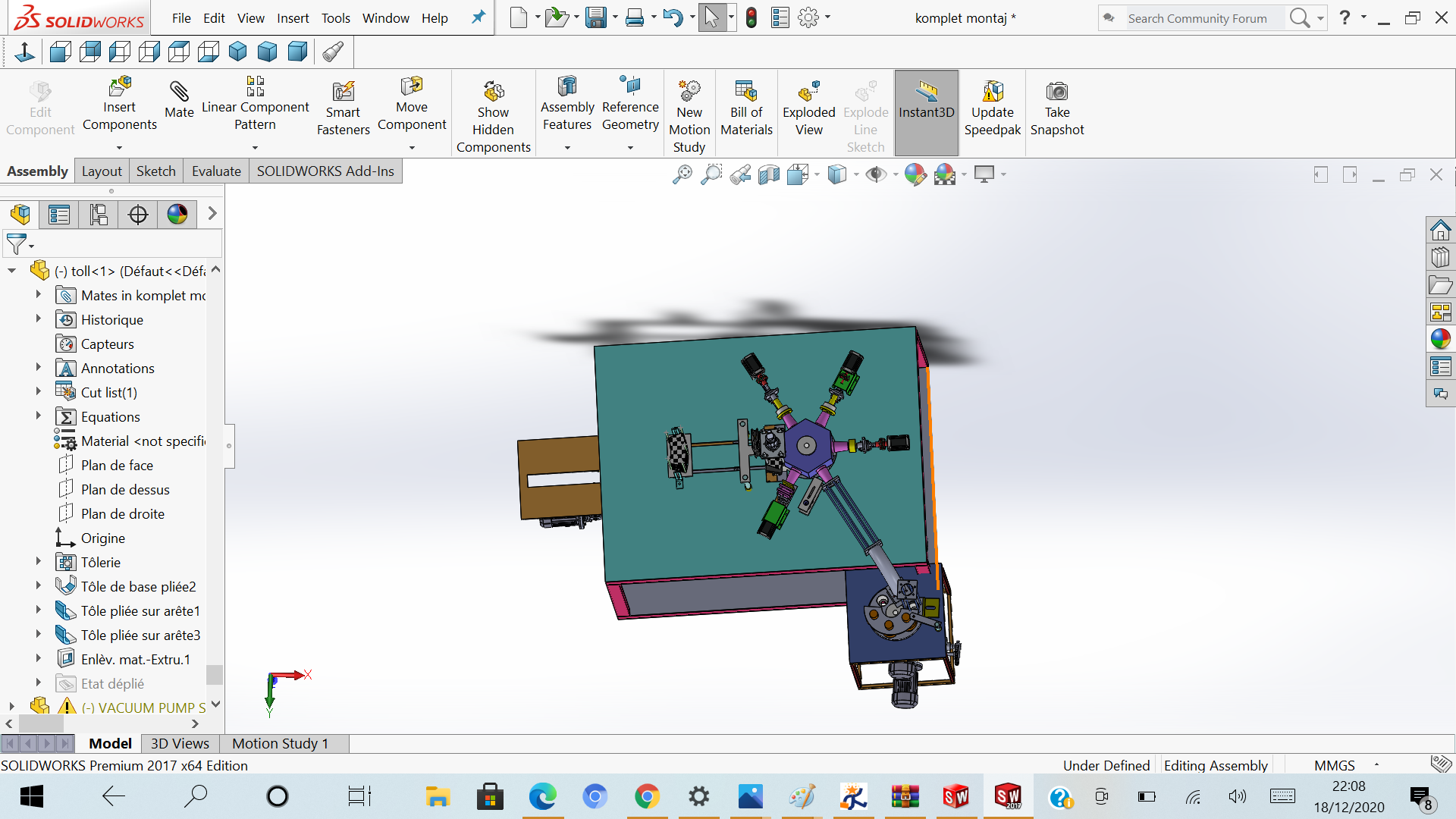Viewport: 1456px width, 819px height.
Task: Open DisplayManager color ball tab
Action: (177, 215)
